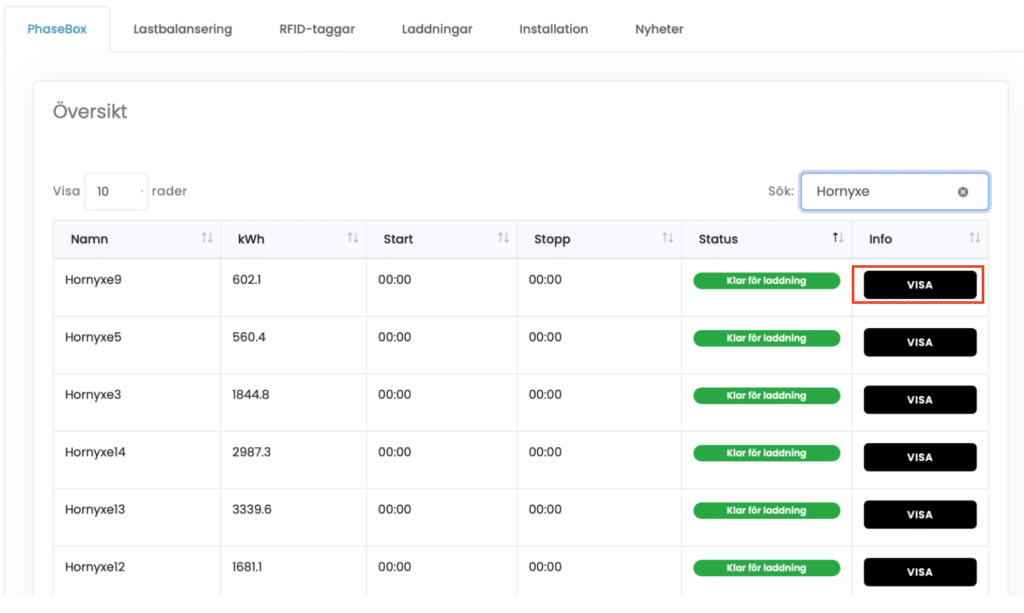The height and width of the screenshot is (613, 1024).
Task: Click the 2987.3 kWh value
Action: point(251,452)
